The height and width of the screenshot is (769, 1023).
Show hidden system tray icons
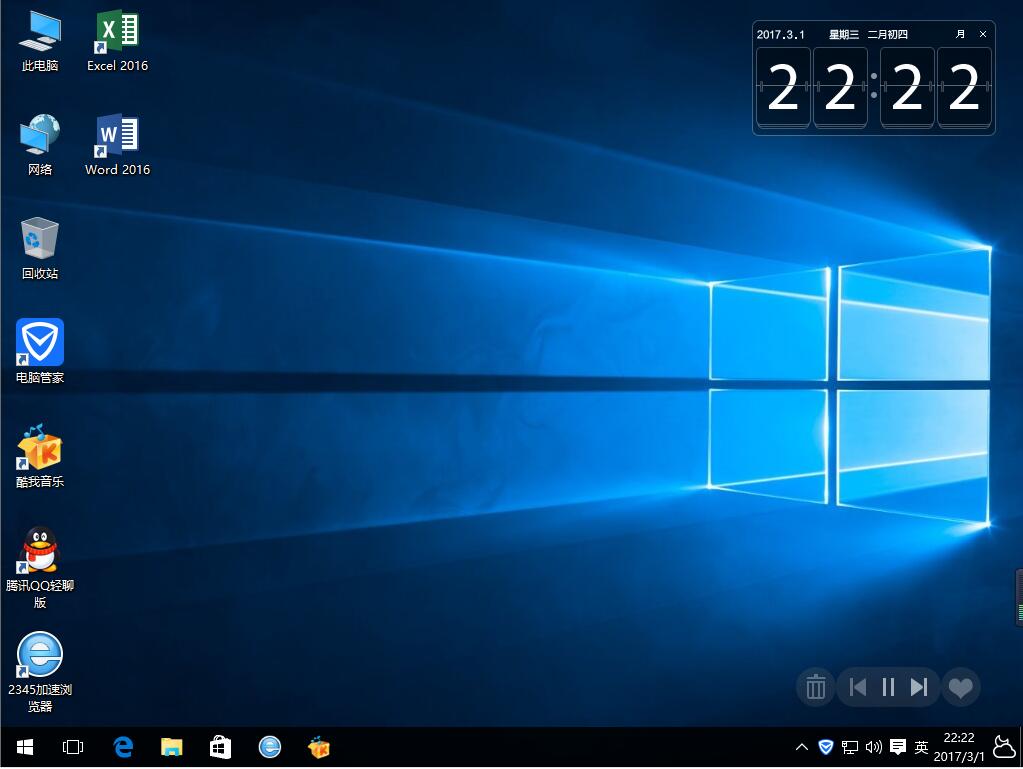(802, 747)
